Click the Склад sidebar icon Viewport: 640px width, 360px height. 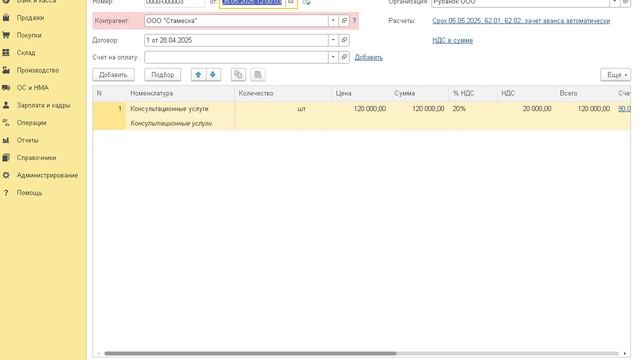pos(6,53)
